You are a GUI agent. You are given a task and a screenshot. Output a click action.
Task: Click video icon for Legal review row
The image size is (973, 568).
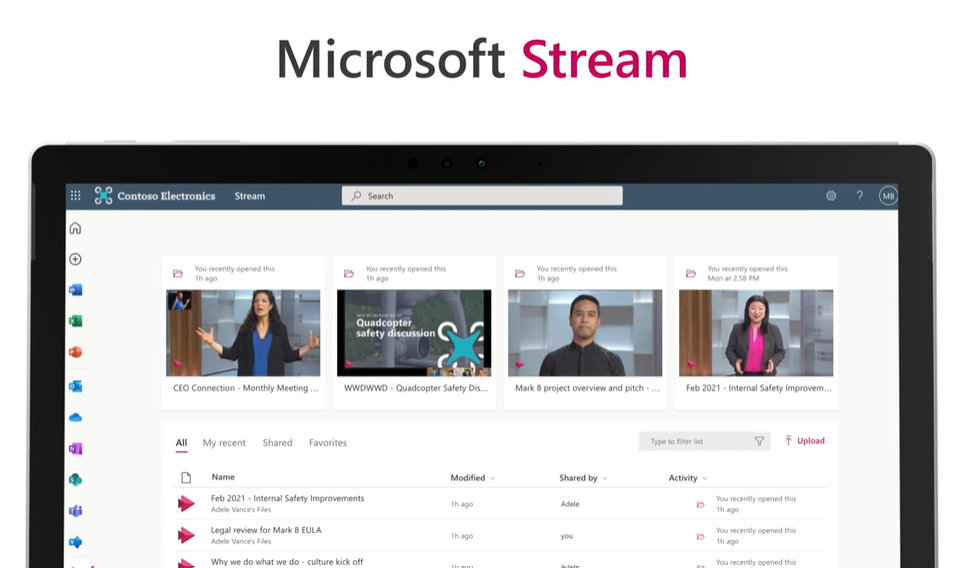pyautogui.click(x=186, y=535)
